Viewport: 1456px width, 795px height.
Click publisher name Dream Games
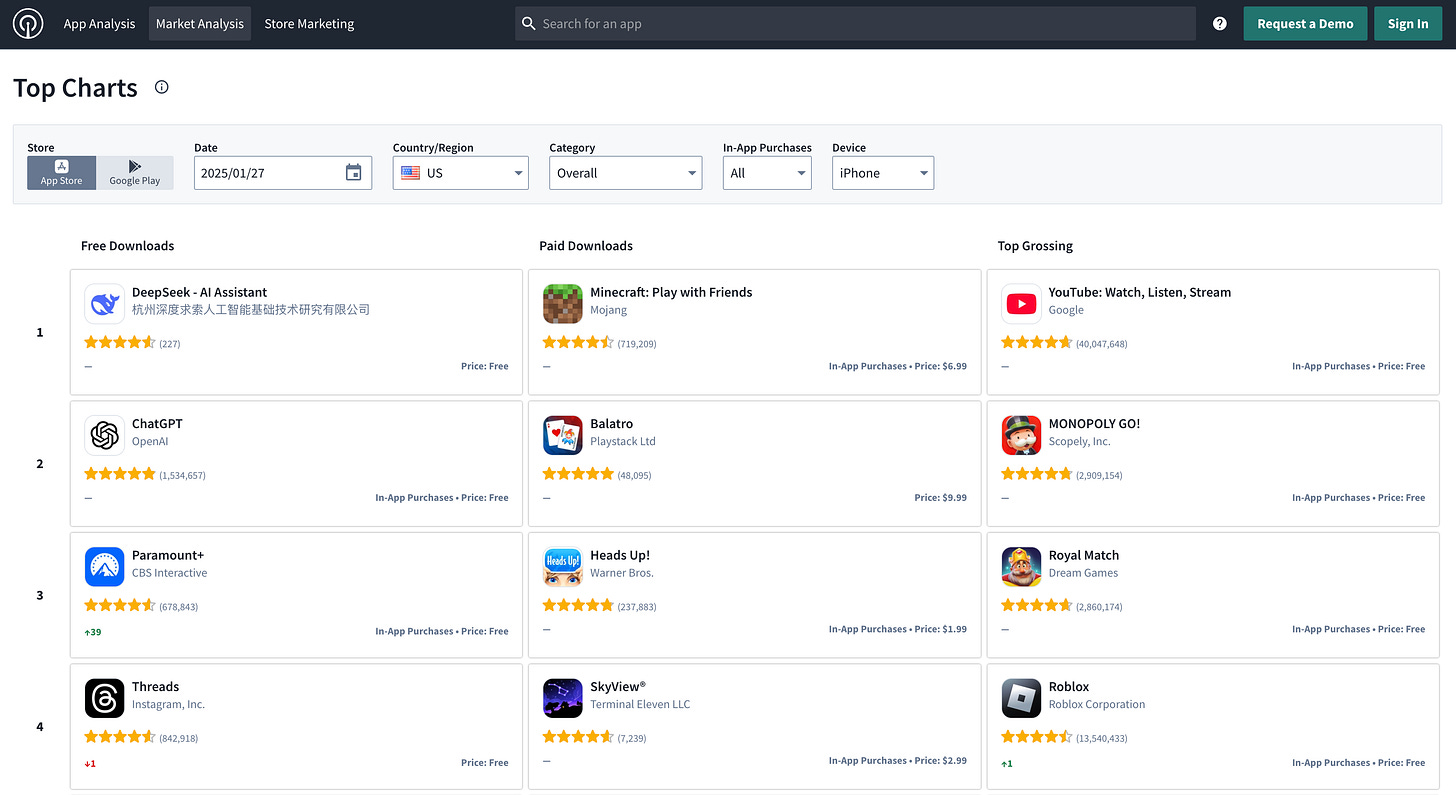[x=1083, y=573]
